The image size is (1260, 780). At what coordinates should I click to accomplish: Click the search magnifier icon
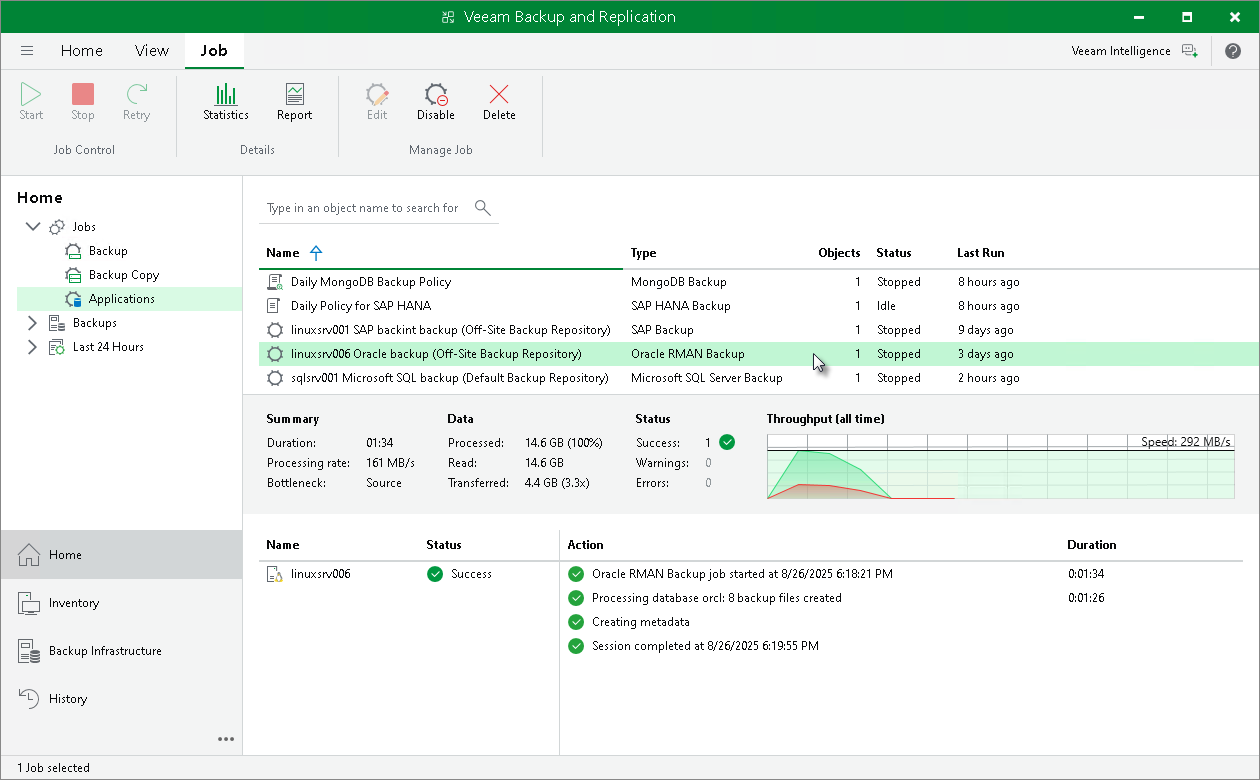point(483,208)
